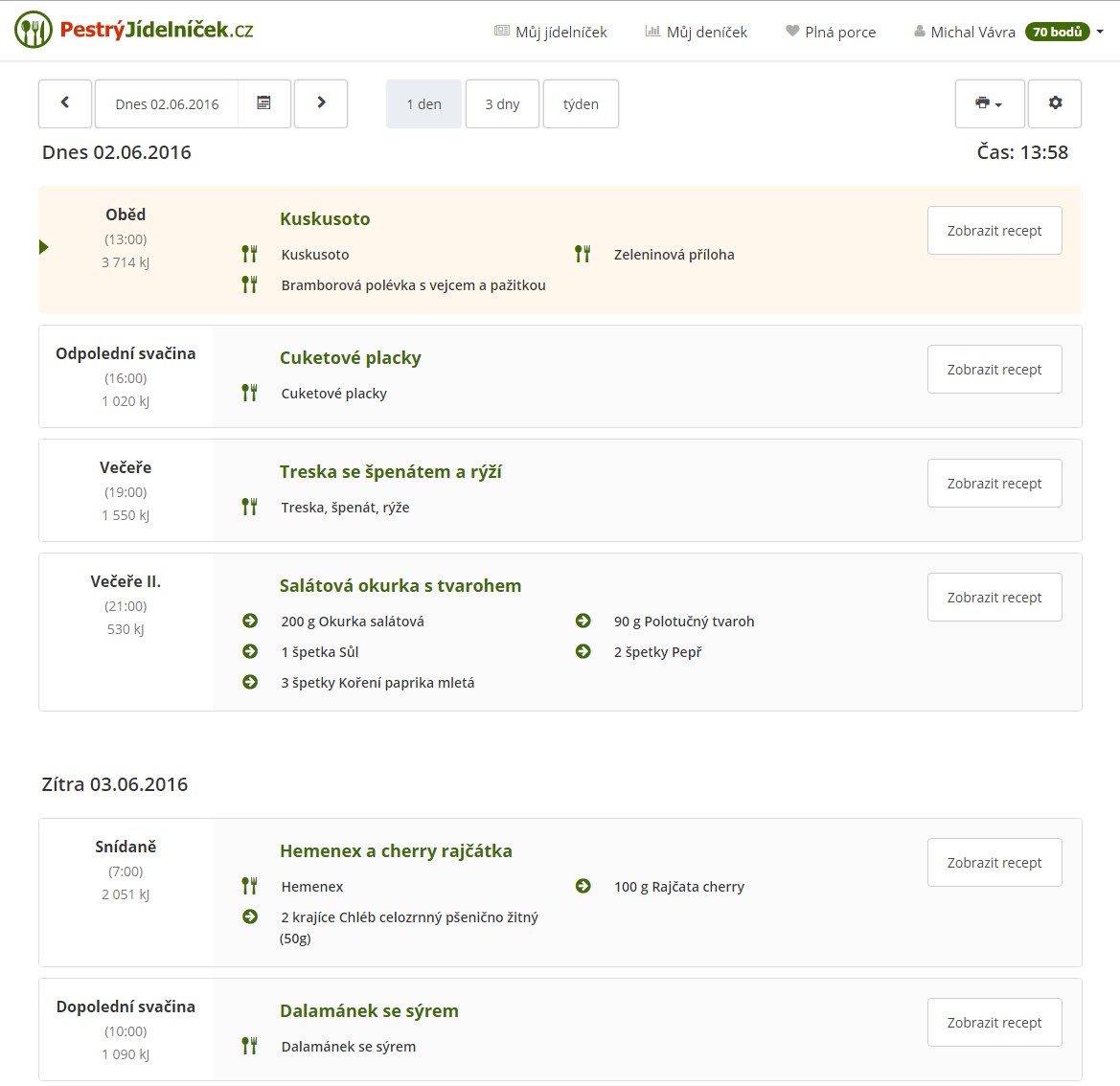Open the Treska se špenátem a rýží link
The width and height of the screenshot is (1120, 1086).
tap(390, 471)
